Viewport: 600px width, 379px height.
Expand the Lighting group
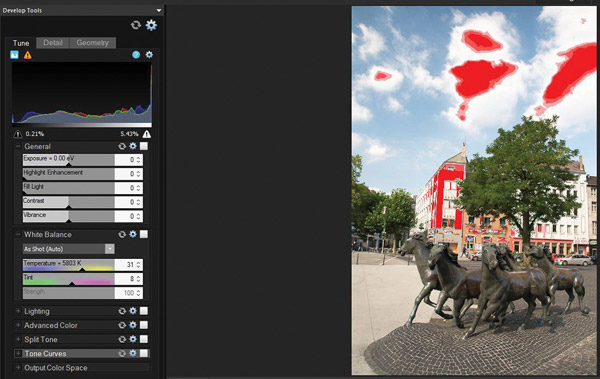(18, 311)
